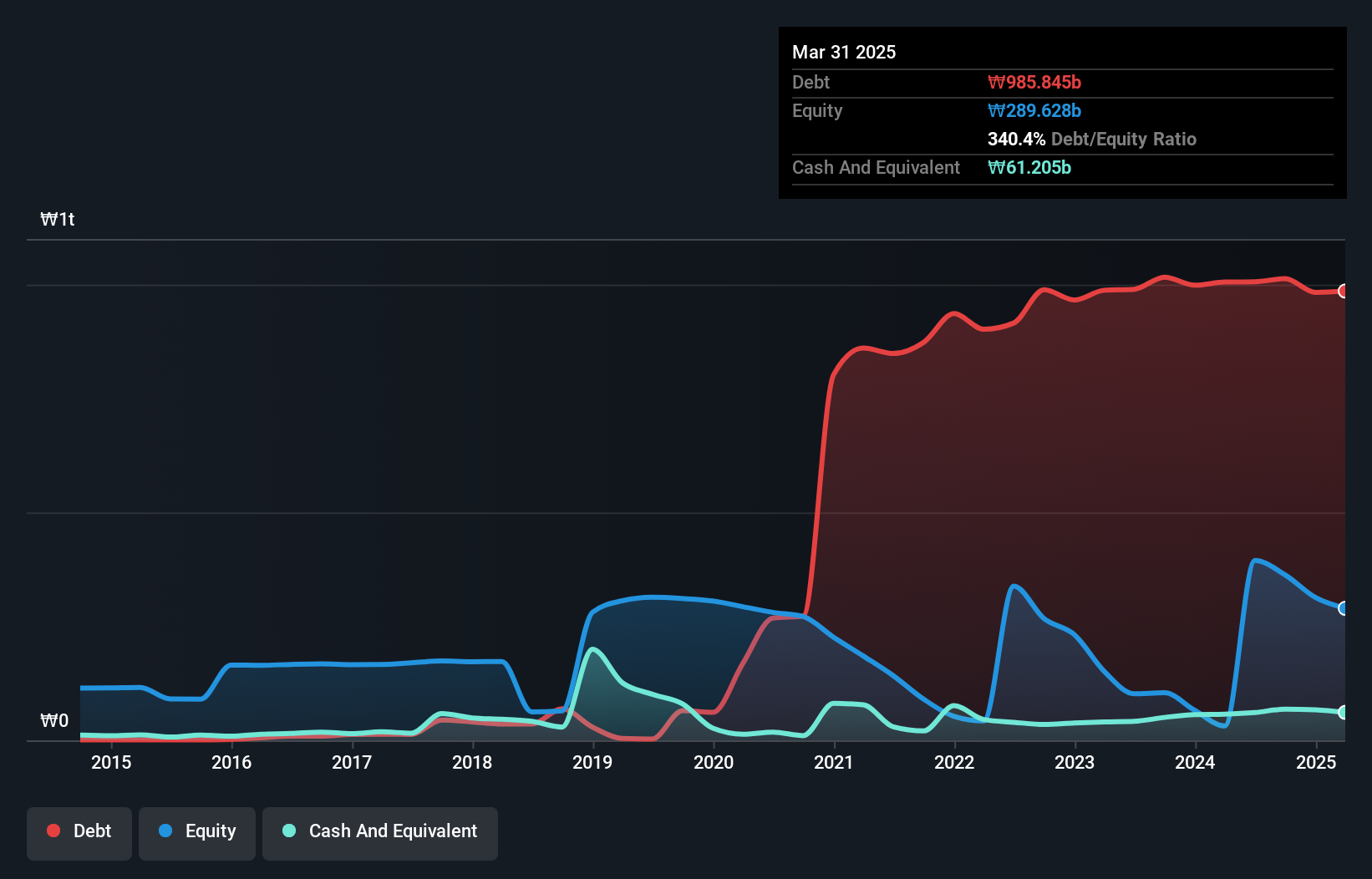Image resolution: width=1372 pixels, height=879 pixels.
Task: Toggle the Cash And Equivalent legend button
Action: [380, 833]
